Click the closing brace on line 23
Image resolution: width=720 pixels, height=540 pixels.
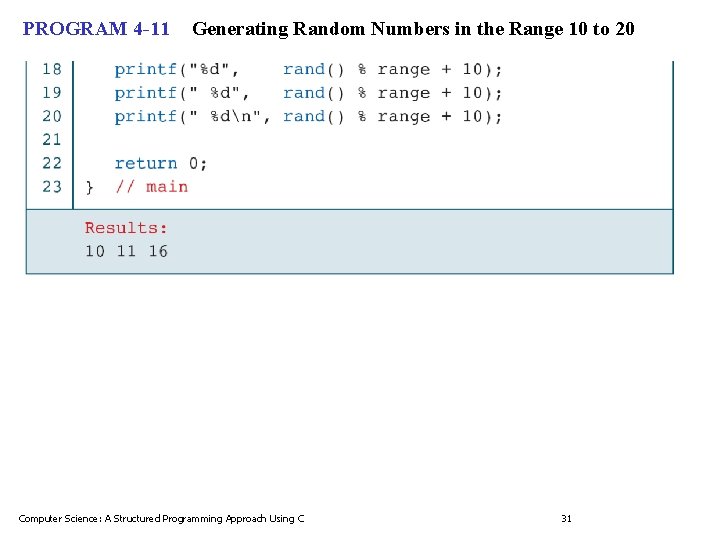pyautogui.click(x=89, y=187)
